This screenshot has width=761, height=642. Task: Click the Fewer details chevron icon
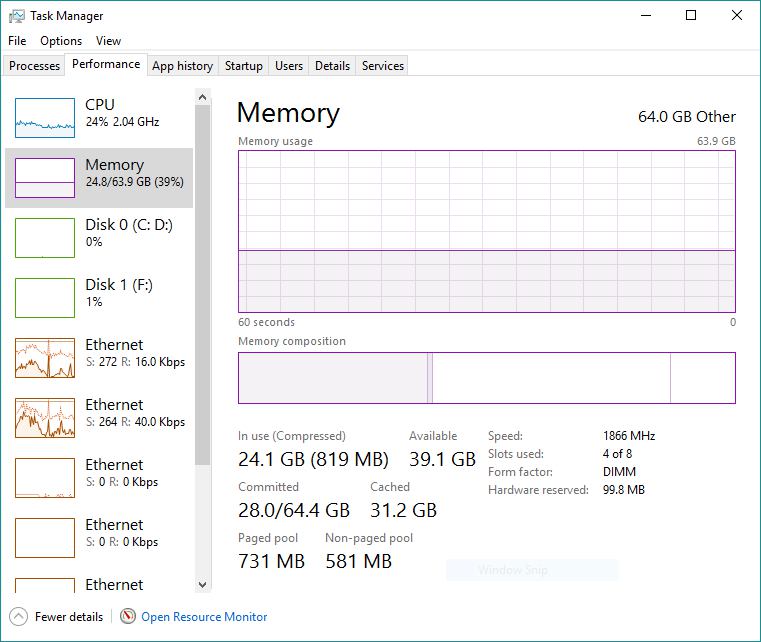(18, 617)
